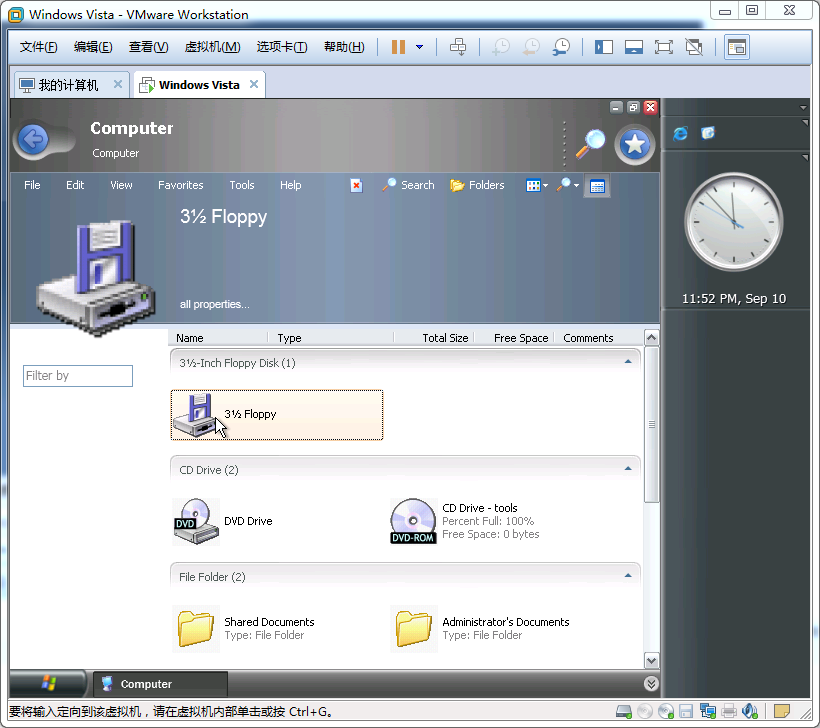Toggle the details pane toolbar icon
The image size is (820, 728).
597,186
